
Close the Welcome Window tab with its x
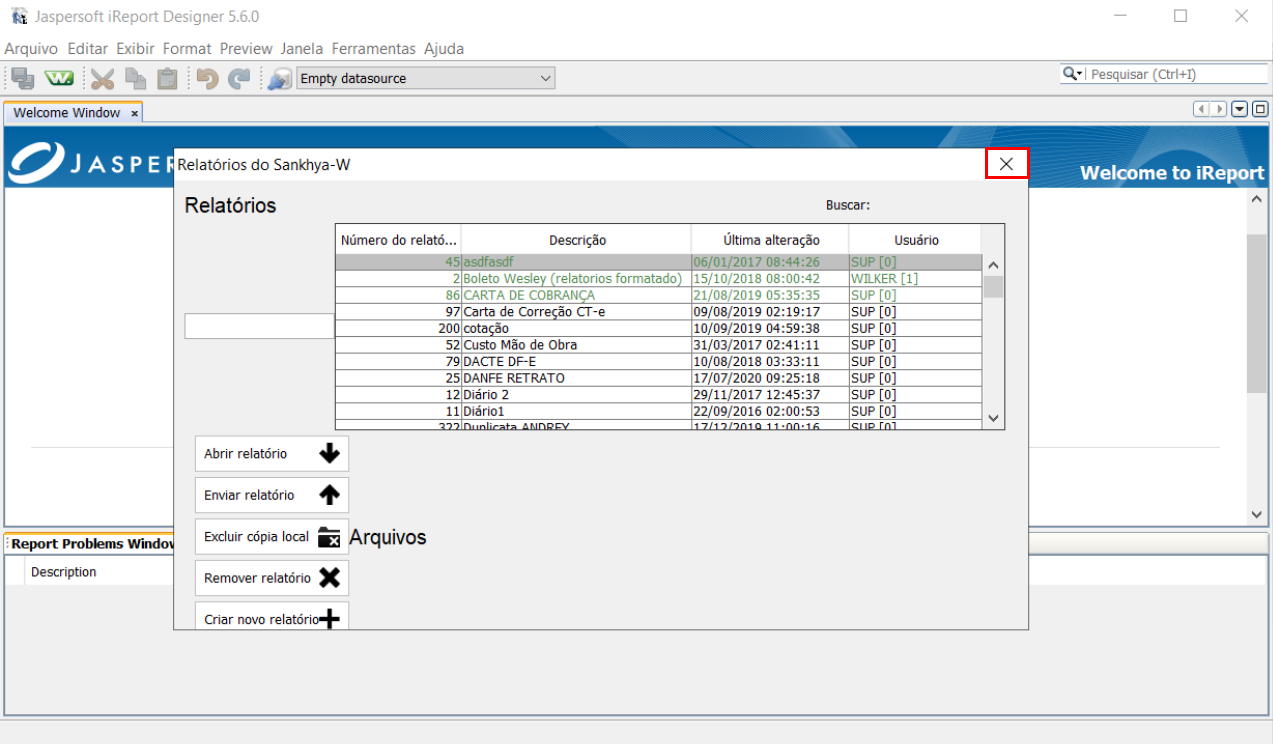pyautogui.click(x=135, y=113)
